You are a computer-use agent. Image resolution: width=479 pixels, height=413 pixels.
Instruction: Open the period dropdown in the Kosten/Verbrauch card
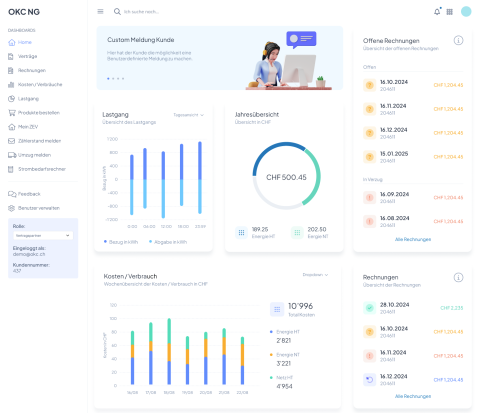pos(315,275)
